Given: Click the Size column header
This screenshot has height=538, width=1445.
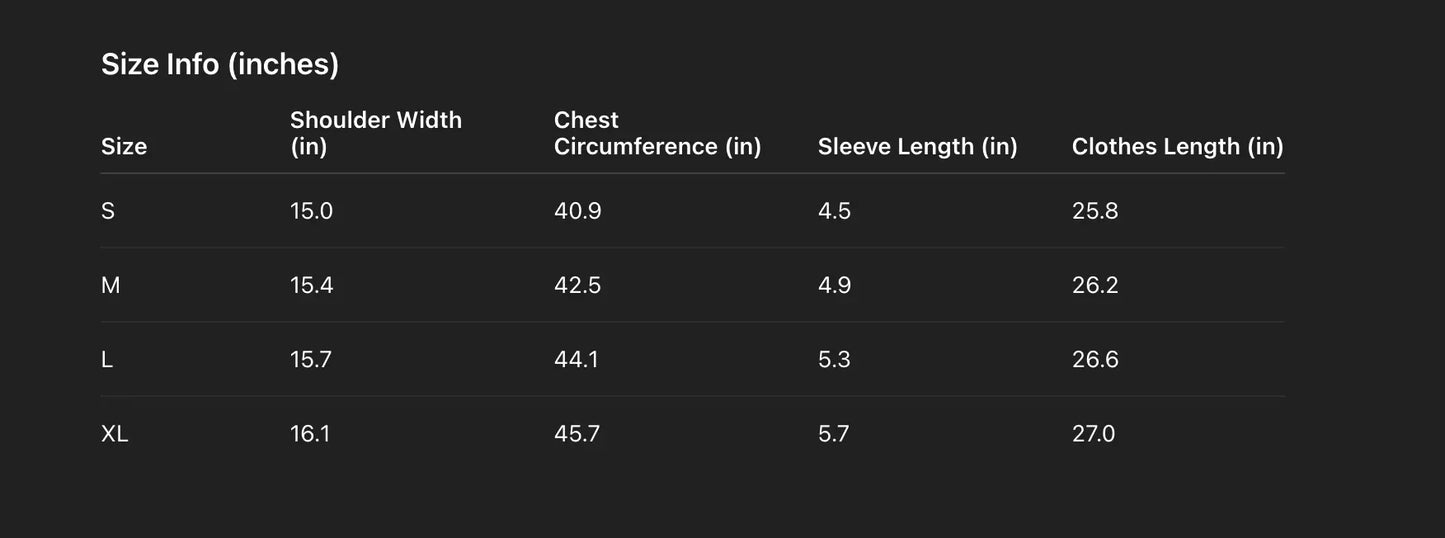Looking at the screenshot, I should (124, 147).
